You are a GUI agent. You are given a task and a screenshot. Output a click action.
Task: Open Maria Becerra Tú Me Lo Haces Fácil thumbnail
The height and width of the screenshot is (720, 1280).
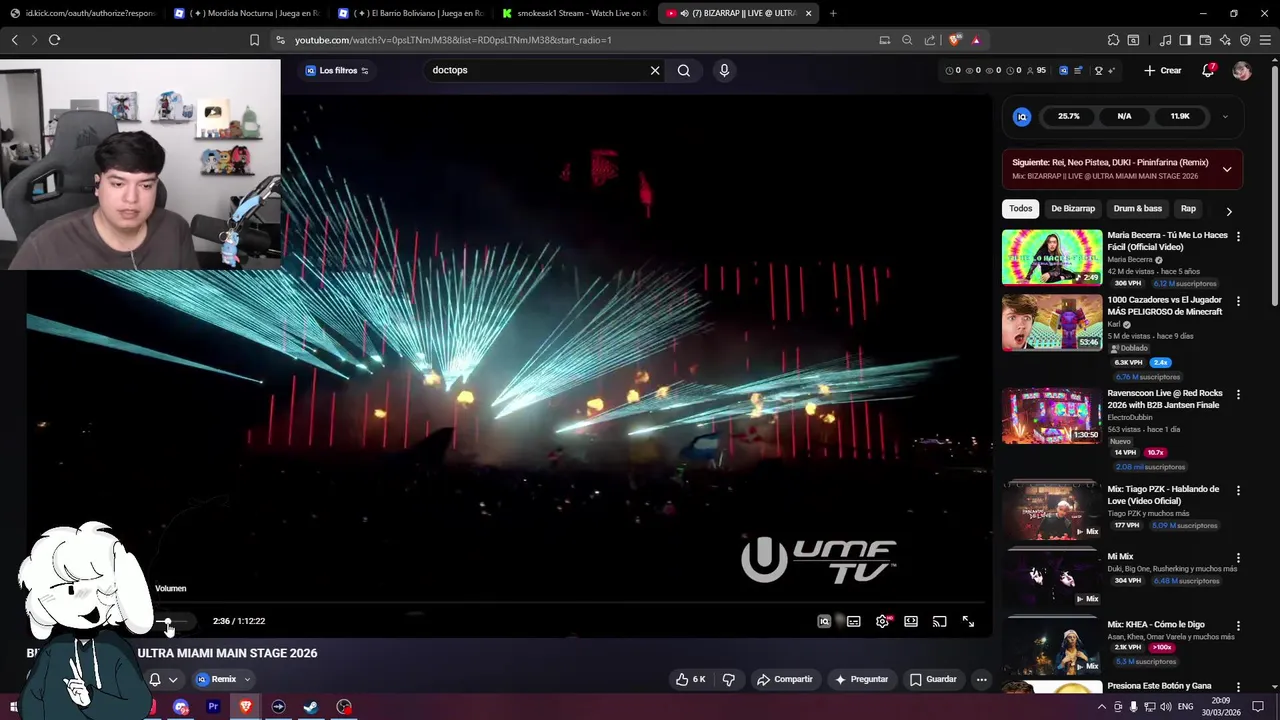(1052, 257)
